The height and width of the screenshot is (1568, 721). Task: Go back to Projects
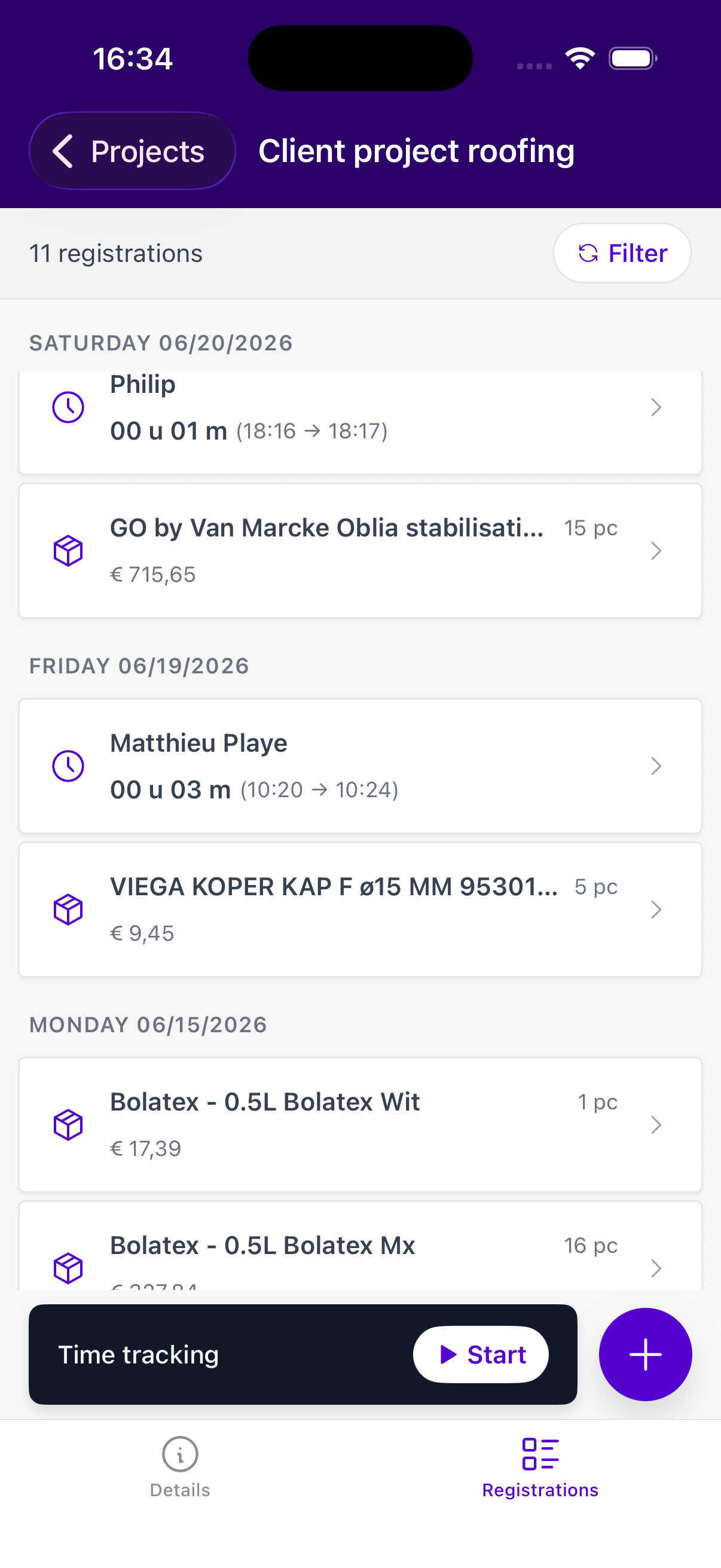click(x=132, y=151)
